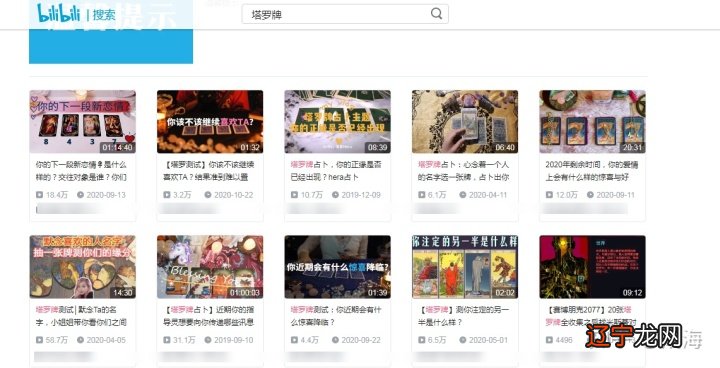Click play-count icon beside 4496
Viewport: 720px width, 368px height.
(549, 340)
